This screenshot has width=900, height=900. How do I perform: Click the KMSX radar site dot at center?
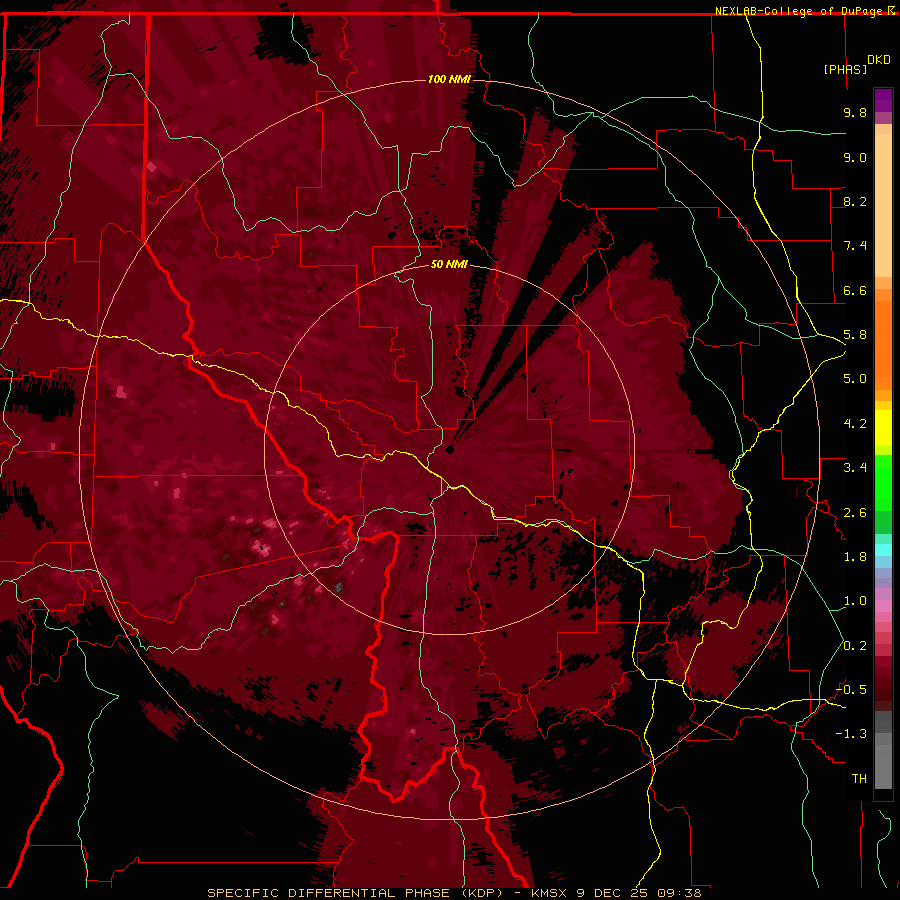coord(450,450)
